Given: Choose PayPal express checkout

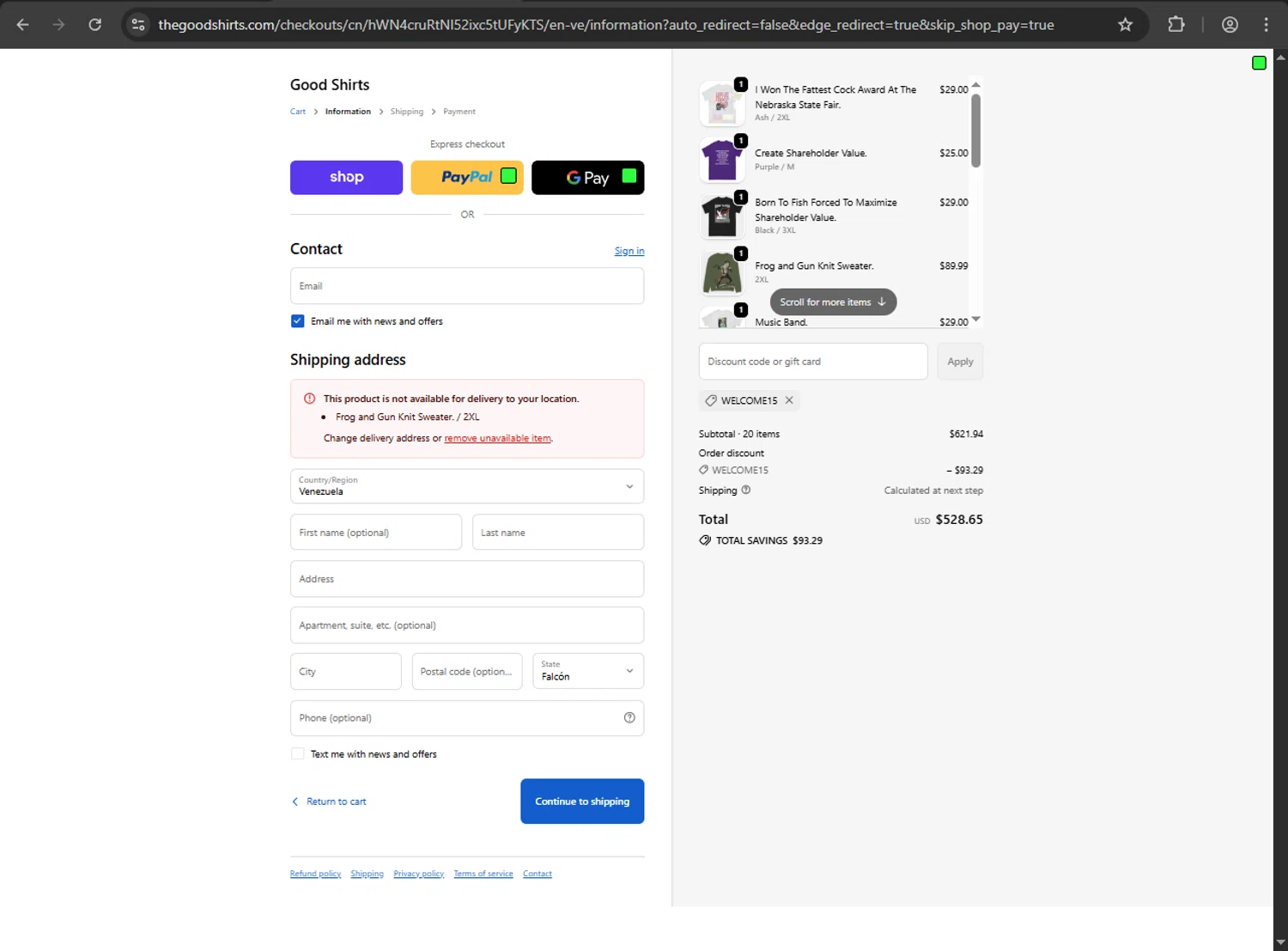Looking at the screenshot, I should click(467, 178).
